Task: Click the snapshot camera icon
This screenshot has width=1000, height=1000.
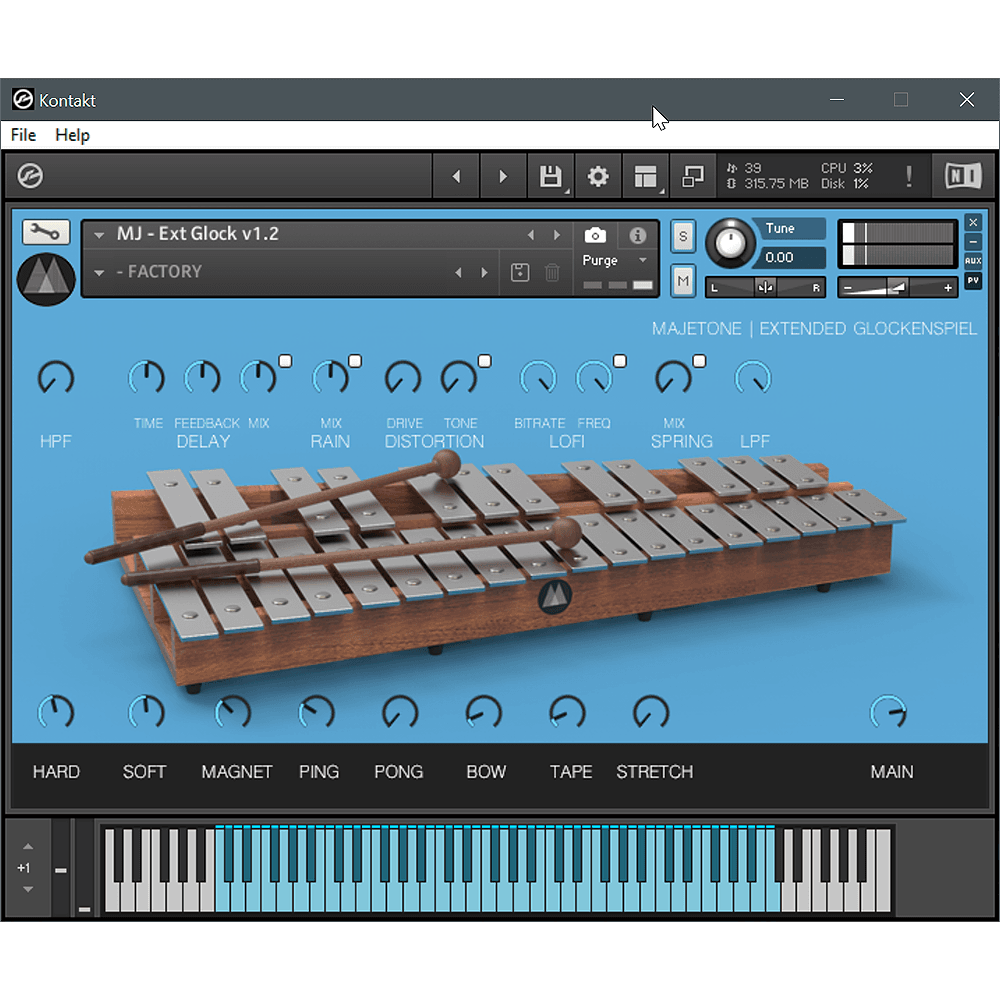Action: point(595,235)
